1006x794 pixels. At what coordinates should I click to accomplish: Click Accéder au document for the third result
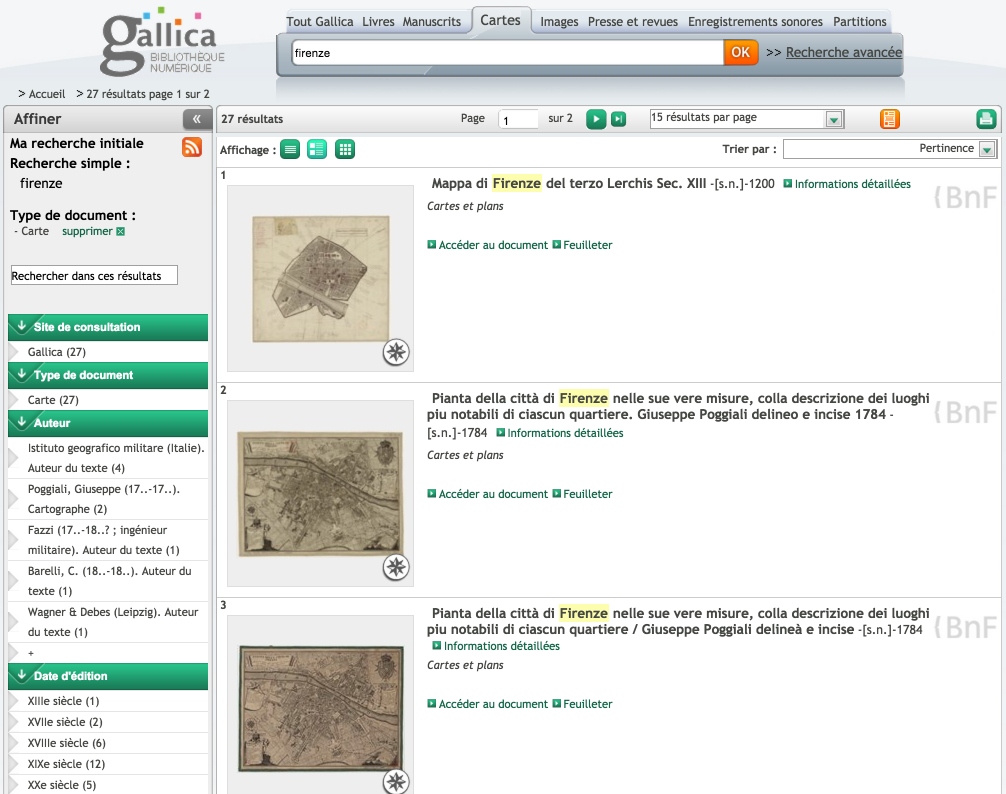tap(488, 704)
